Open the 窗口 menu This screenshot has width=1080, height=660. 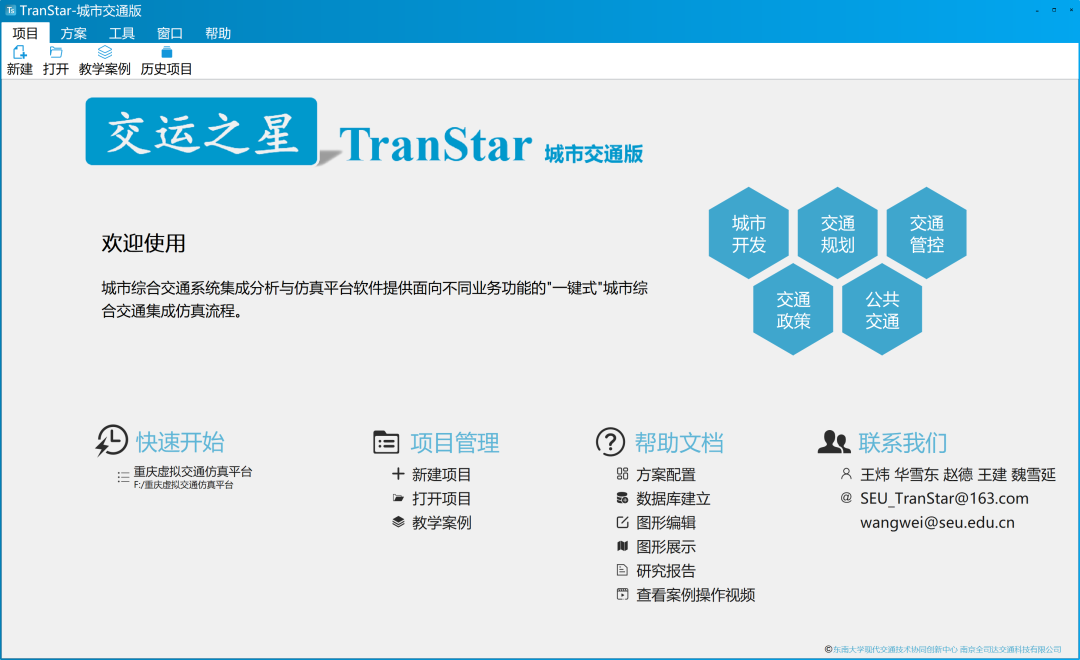(x=170, y=33)
